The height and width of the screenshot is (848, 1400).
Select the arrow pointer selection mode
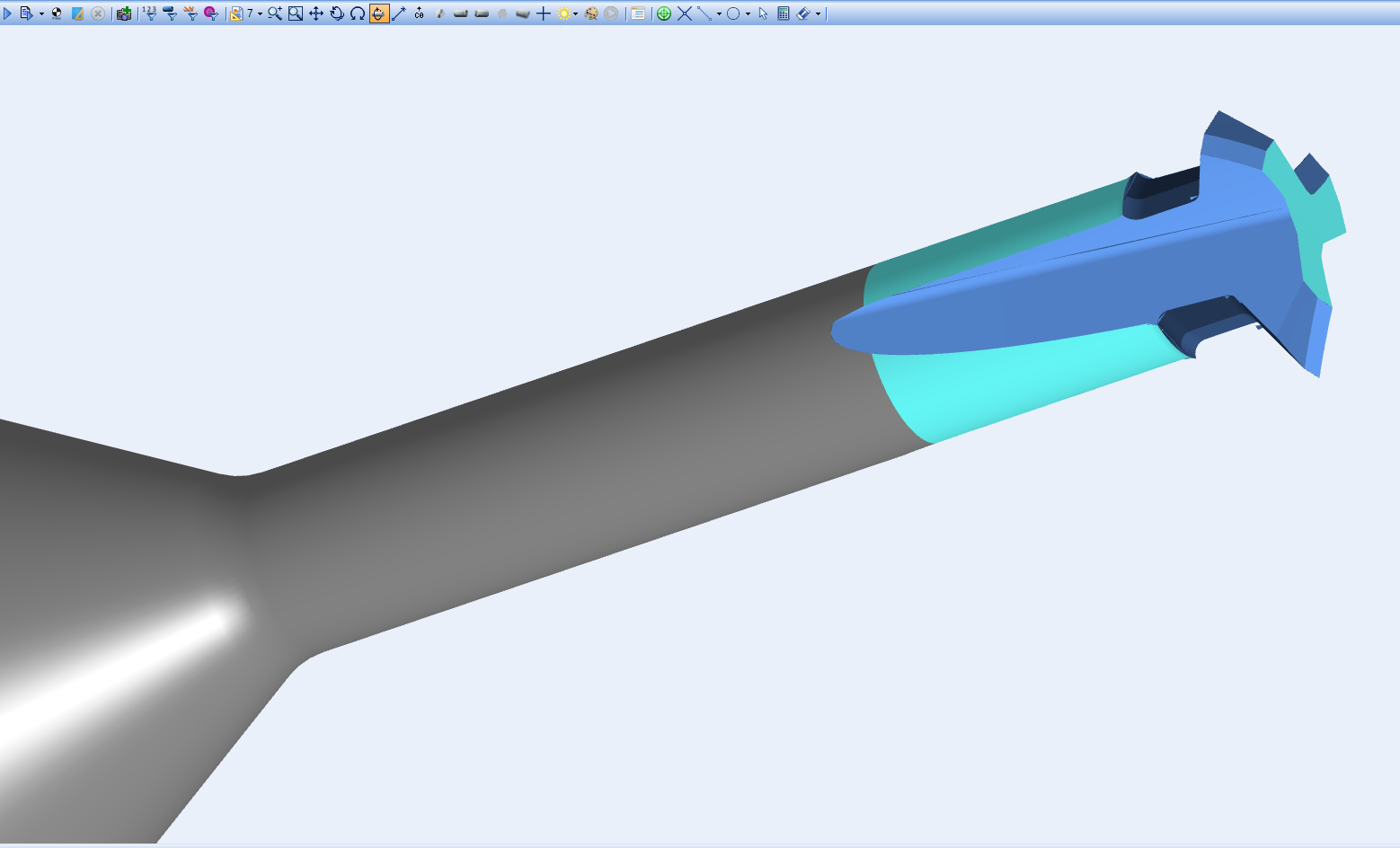pyautogui.click(x=763, y=13)
